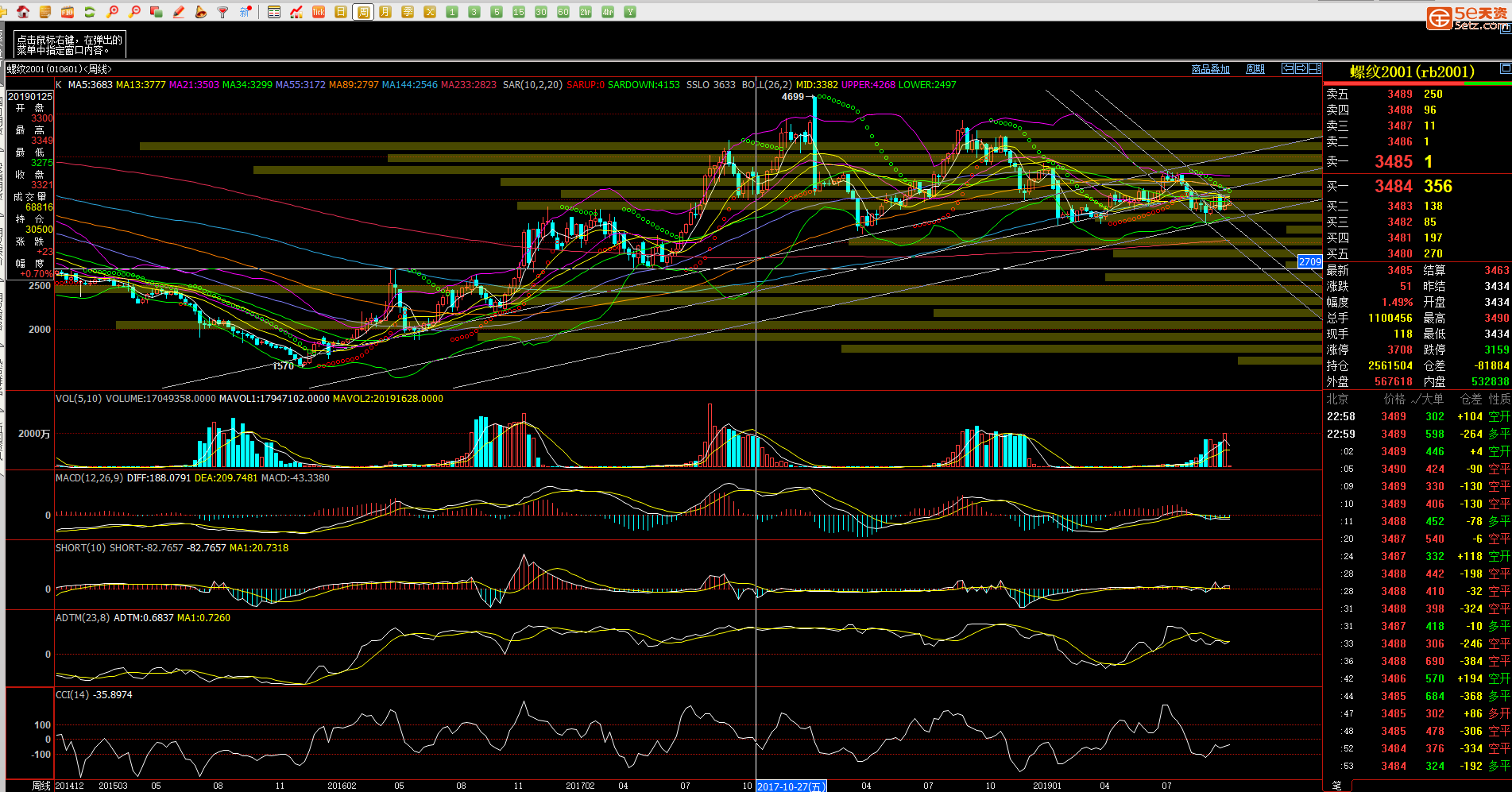The image size is (1512, 792).
Task: Click the yellow X period button
Action: click(430, 12)
